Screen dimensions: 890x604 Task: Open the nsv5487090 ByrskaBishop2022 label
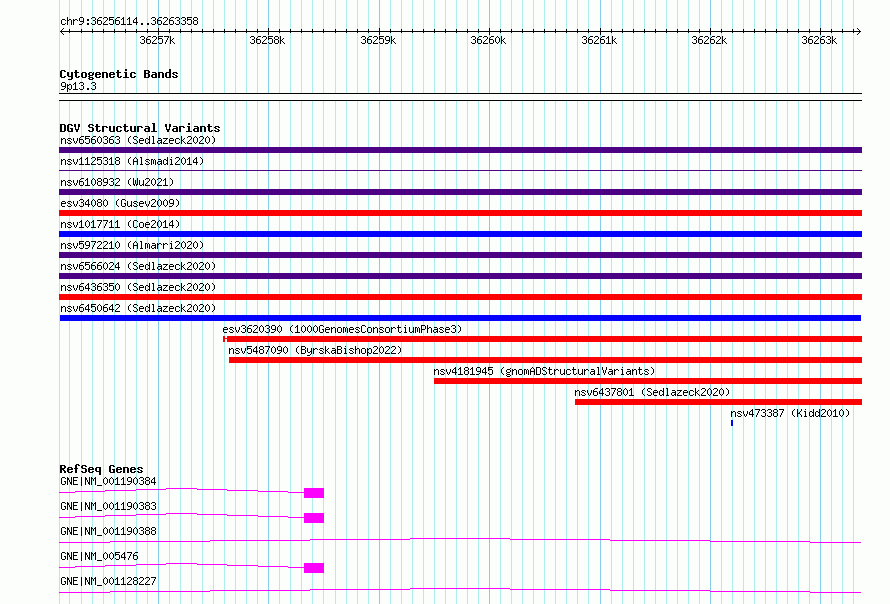(x=315, y=350)
